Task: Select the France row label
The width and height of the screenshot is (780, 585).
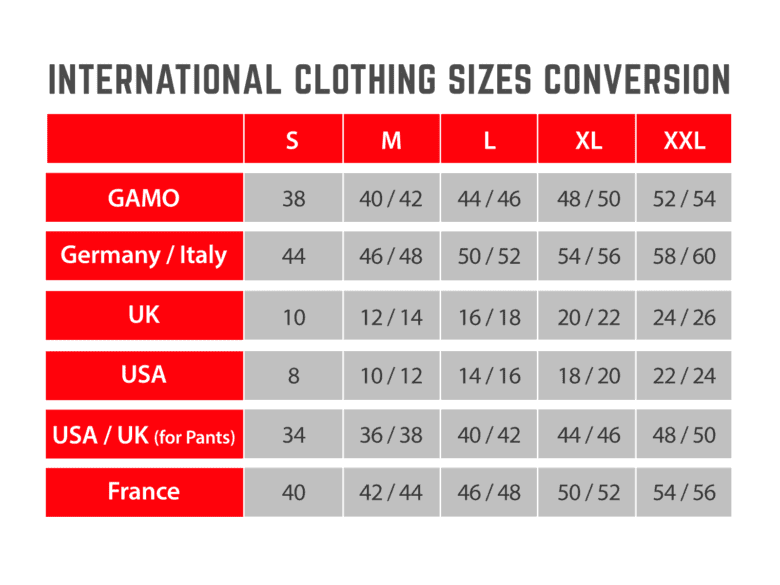Action: (x=144, y=492)
